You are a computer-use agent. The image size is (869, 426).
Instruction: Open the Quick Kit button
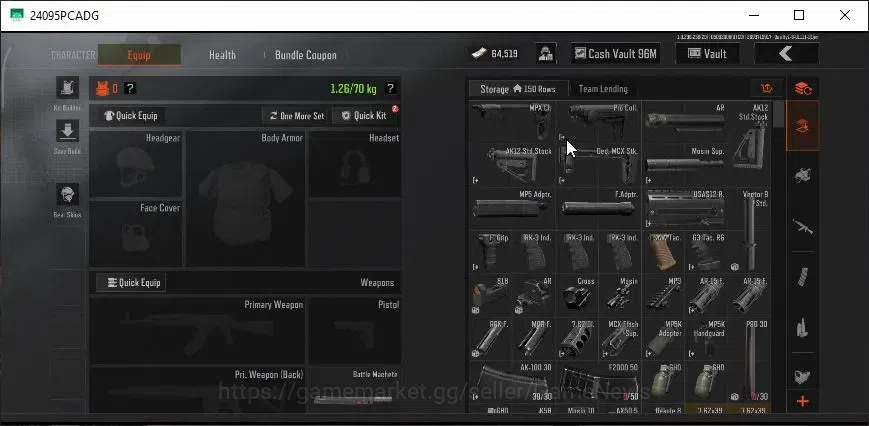pos(364,116)
